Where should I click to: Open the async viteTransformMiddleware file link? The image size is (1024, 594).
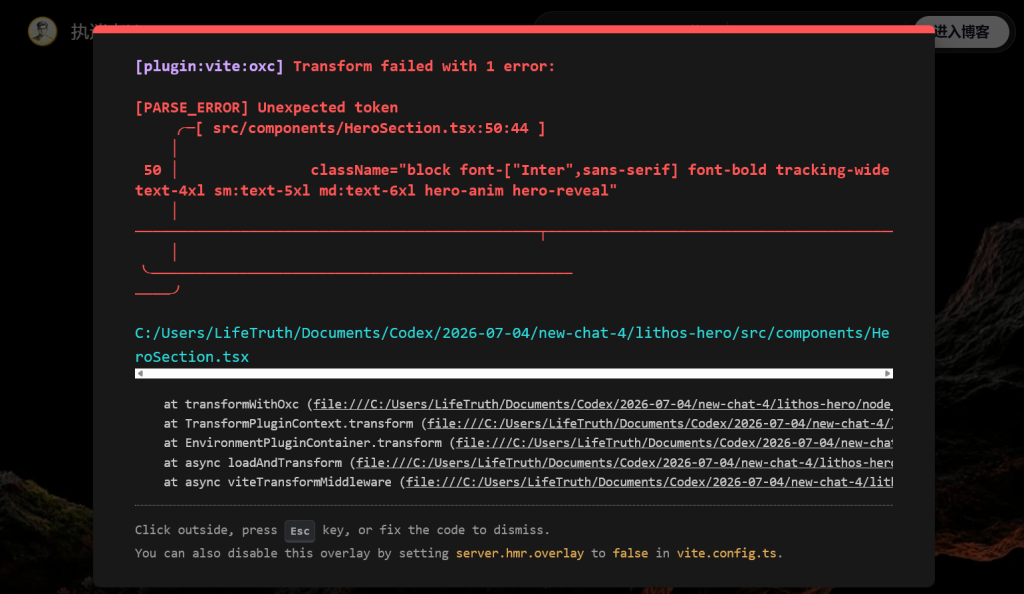649,482
